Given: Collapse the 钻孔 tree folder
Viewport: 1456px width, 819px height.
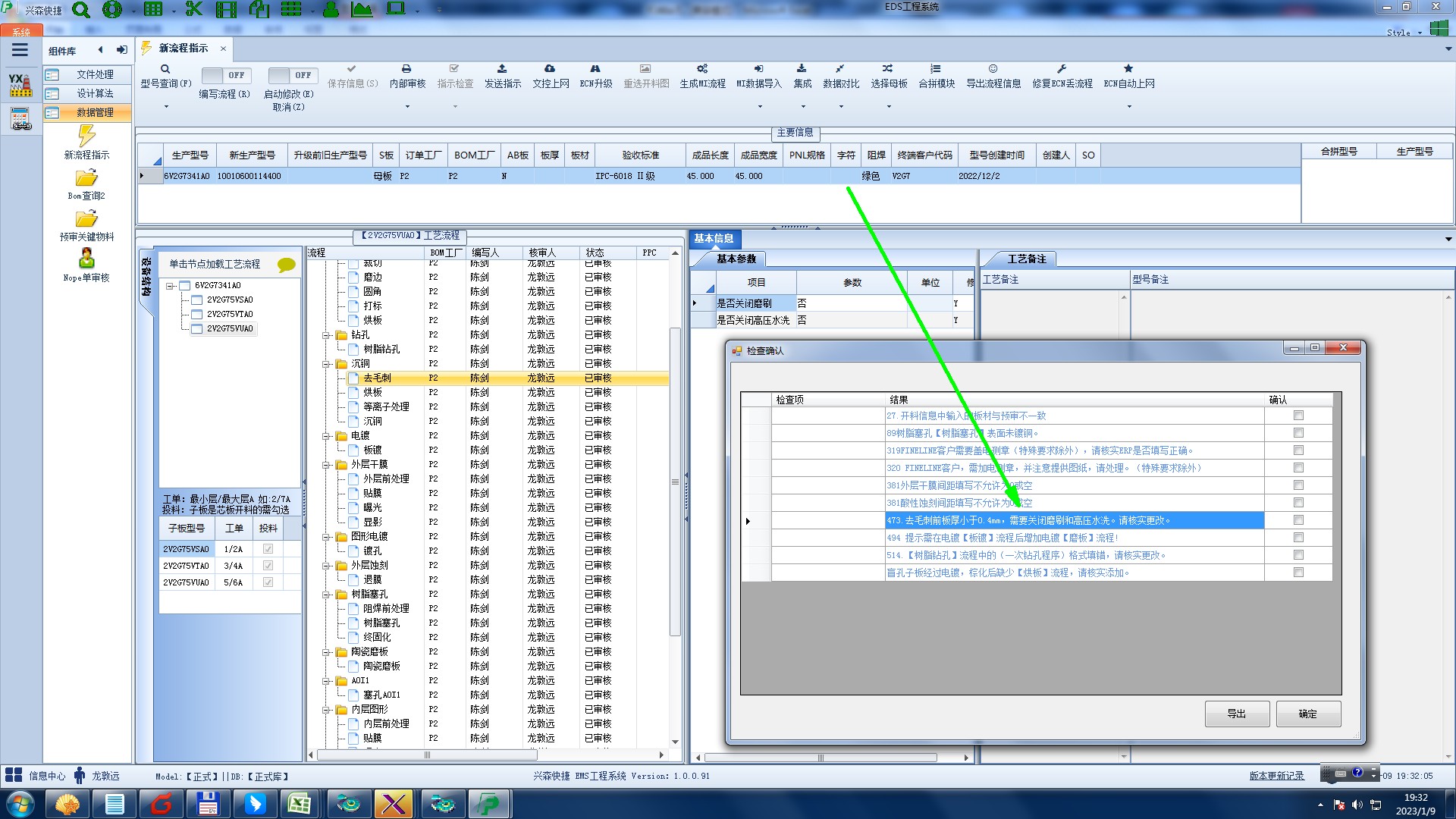Looking at the screenshot, I should tap(327, 335).
